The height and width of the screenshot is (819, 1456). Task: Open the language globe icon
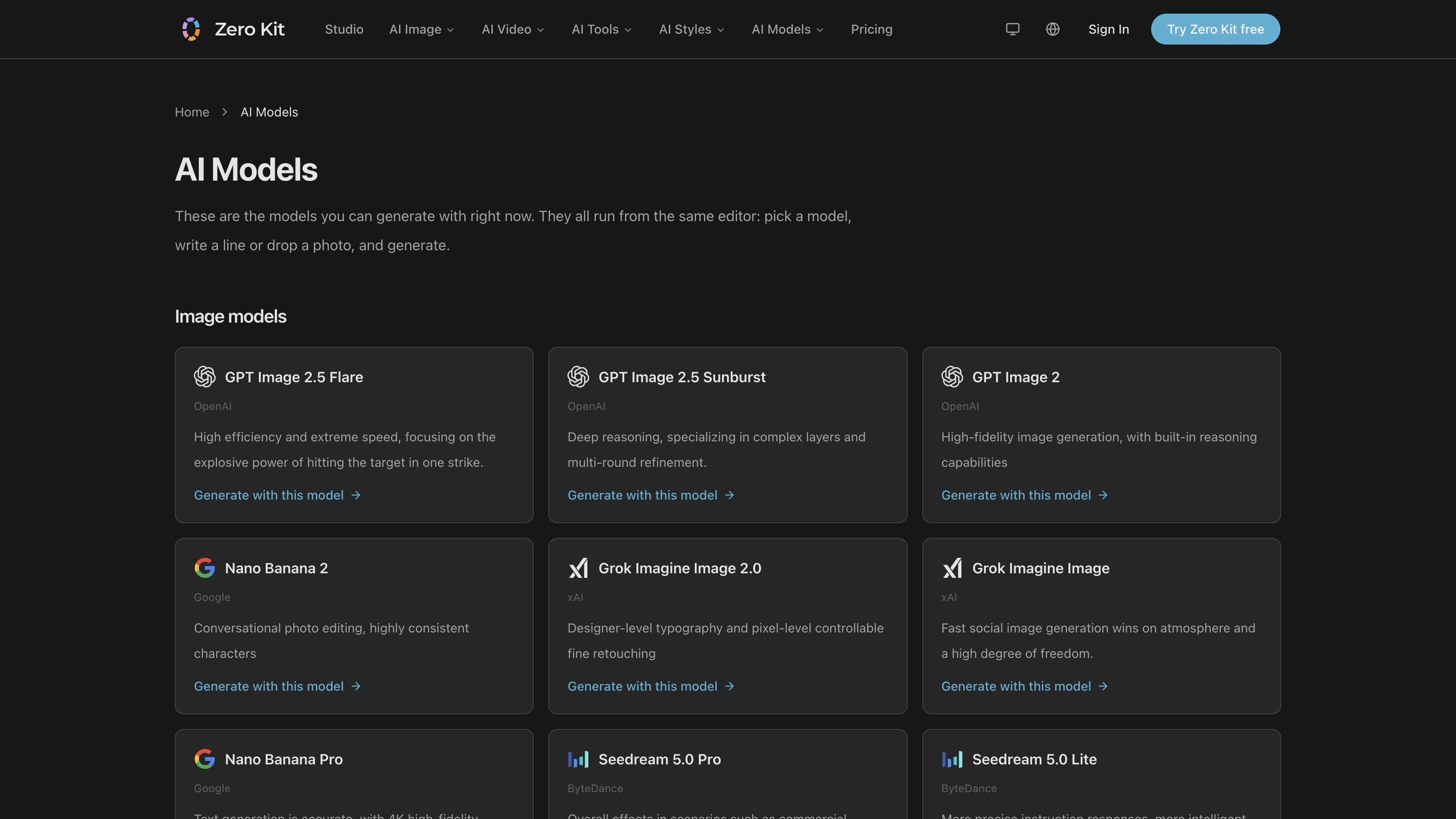pyautogui.click(x=1052, y=29)
